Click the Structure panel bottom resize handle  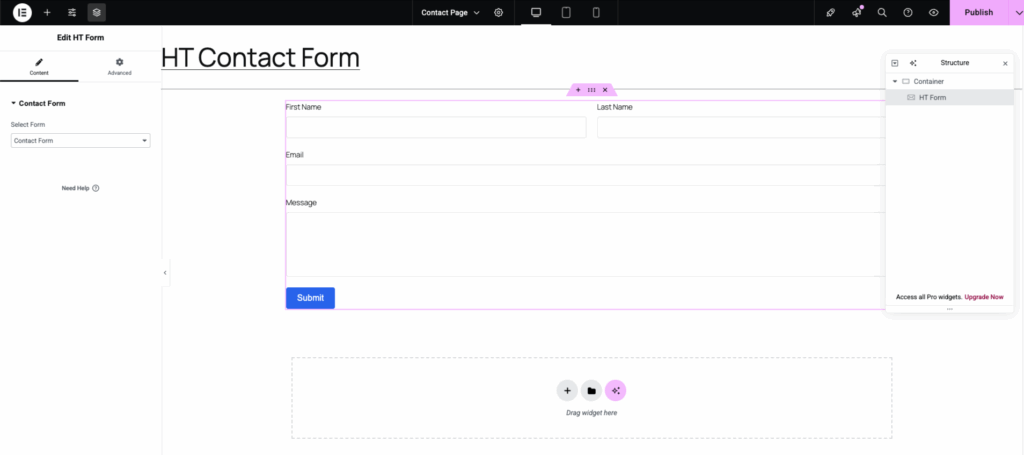coord(950,309)
